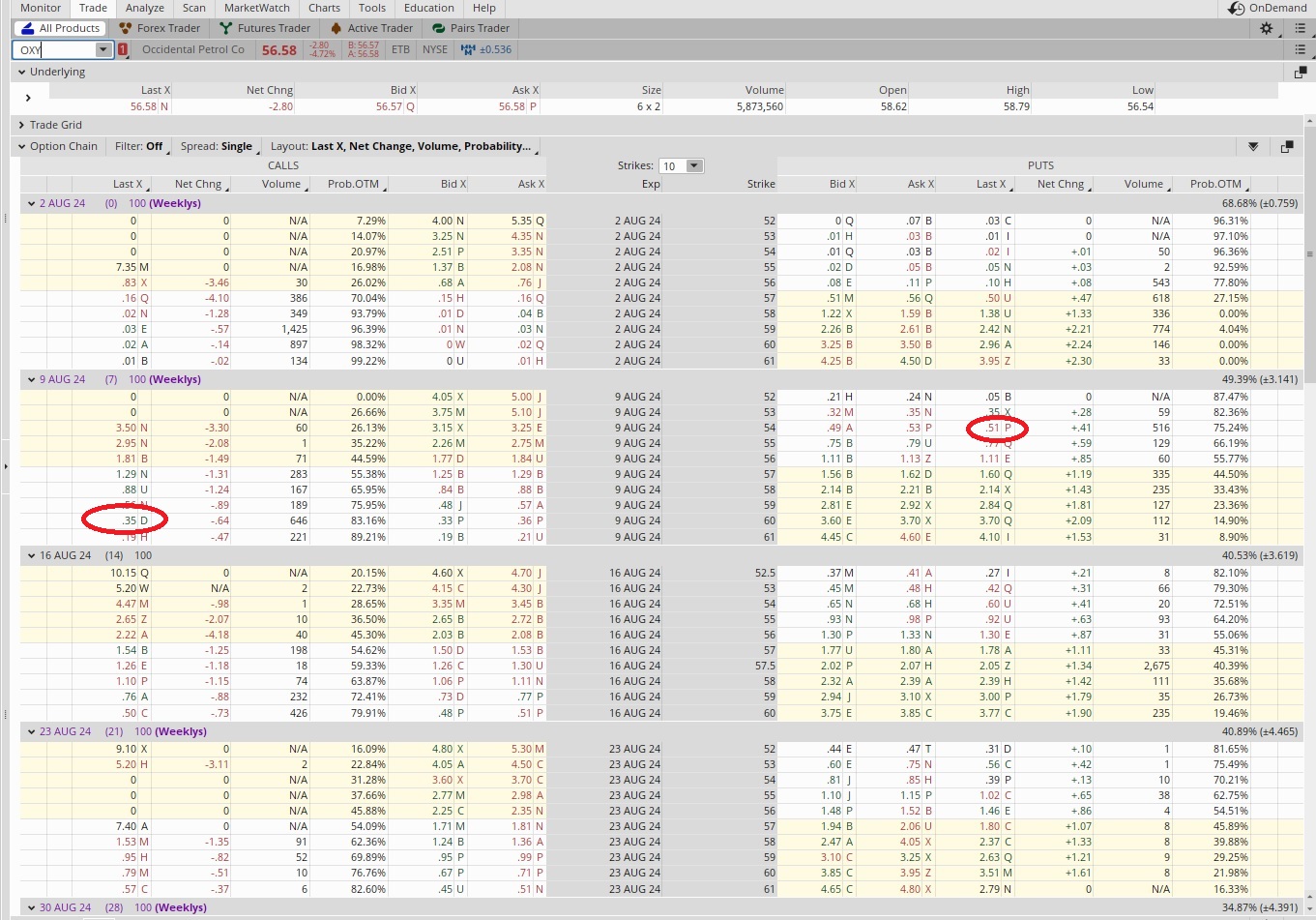Click underlying volume value 5,873,560
Screen dimensions: 1316x920
click(x=759, y=106)
